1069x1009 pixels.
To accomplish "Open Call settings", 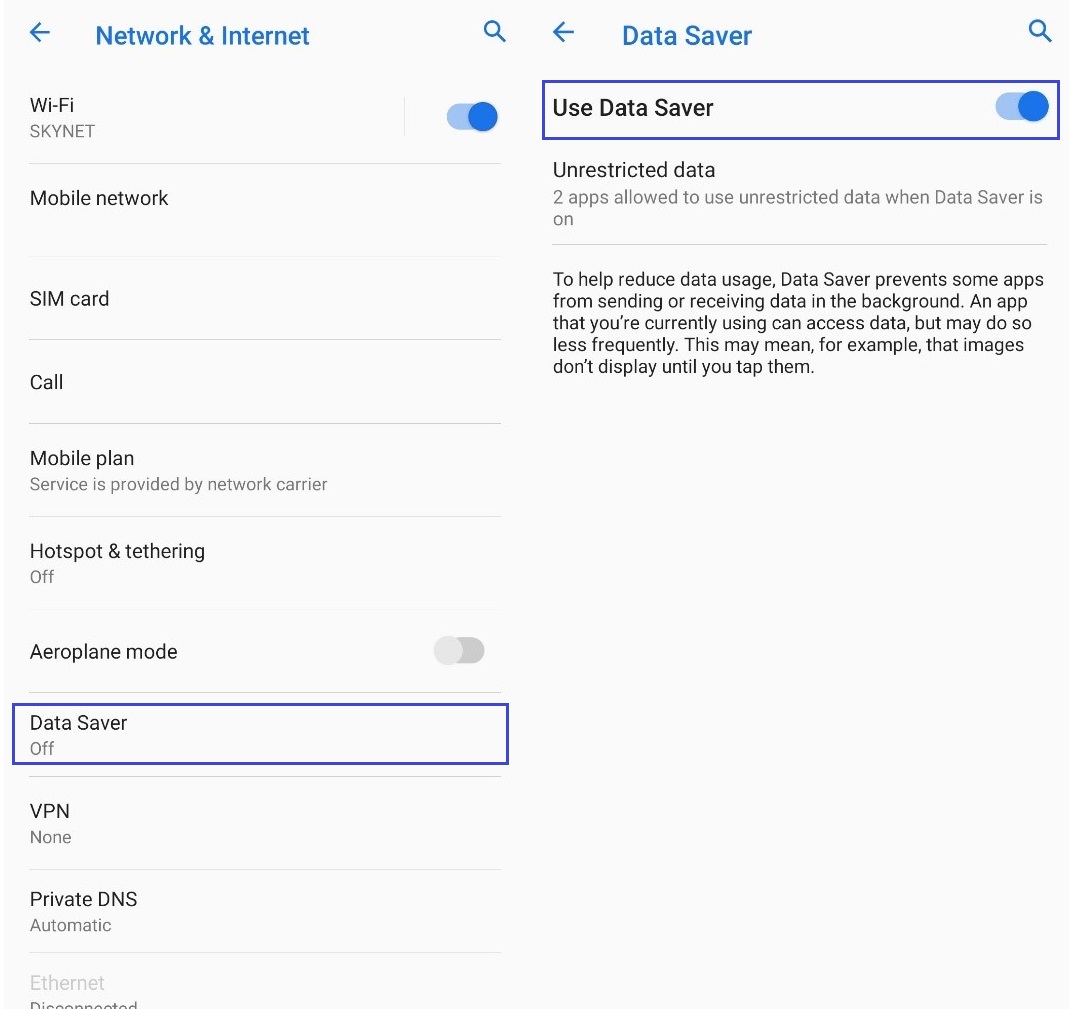I will tap(265, 382).
